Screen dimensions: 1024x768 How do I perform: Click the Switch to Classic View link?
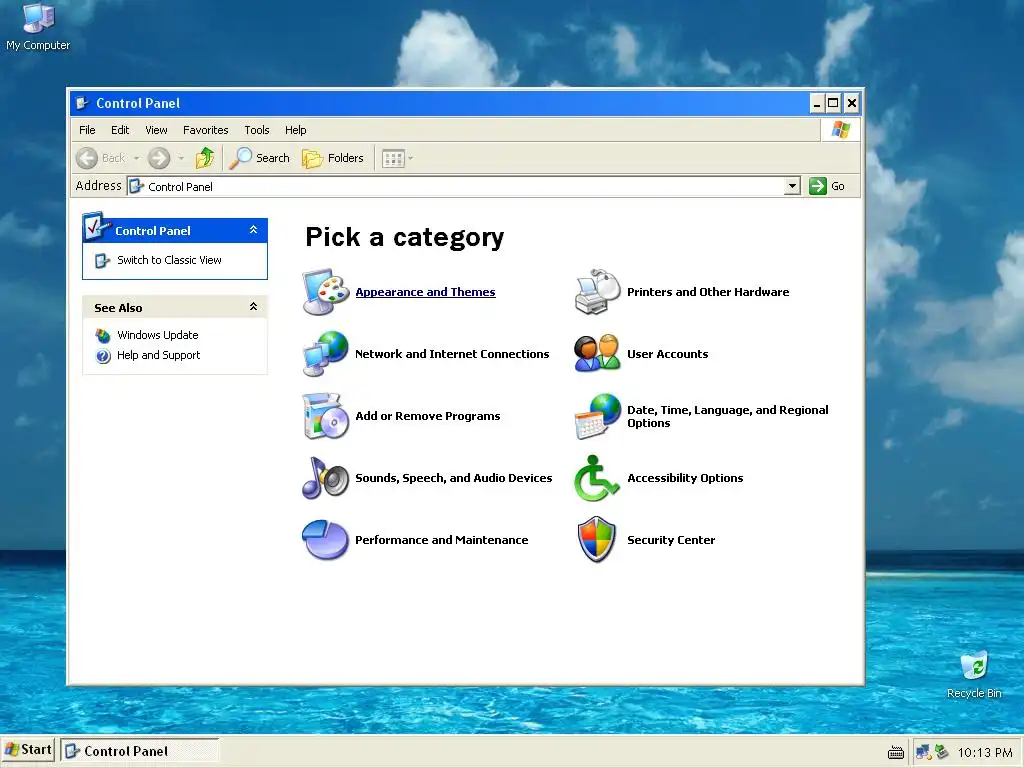click(x=169, y=260)
